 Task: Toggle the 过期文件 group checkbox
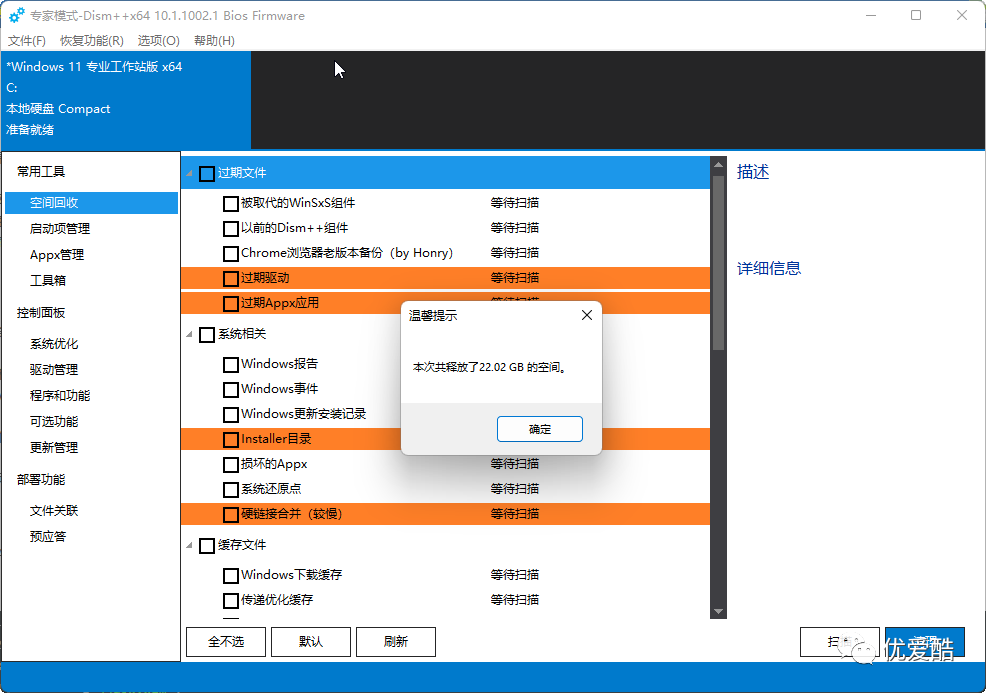207,174
